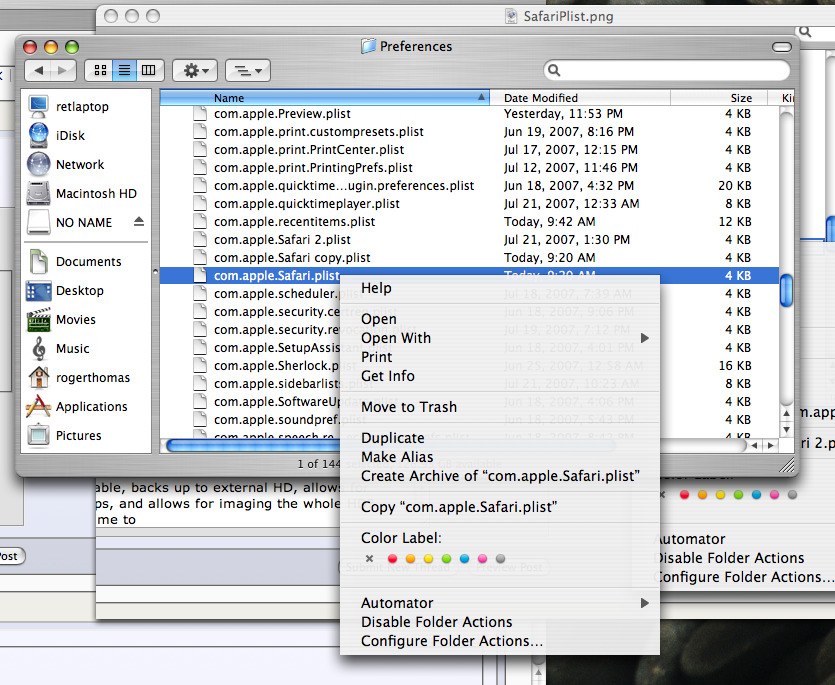This screenshot has width=835, height=685.
Task: Click the com.apple.Safari.plist file icon
Action: [x=200, y=275]
